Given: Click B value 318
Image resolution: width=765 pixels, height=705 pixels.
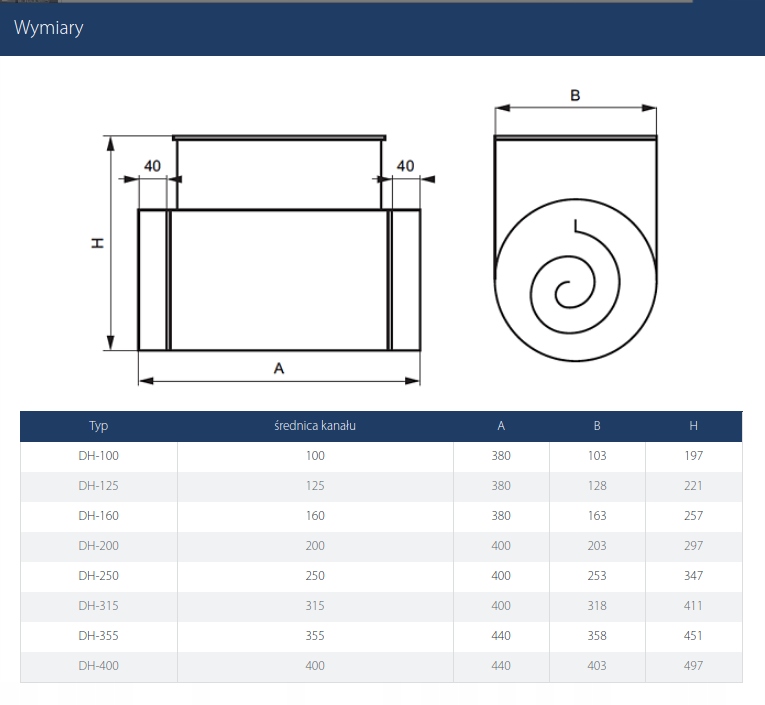Looking at the screenshot, I should click(x=597, y=606).
